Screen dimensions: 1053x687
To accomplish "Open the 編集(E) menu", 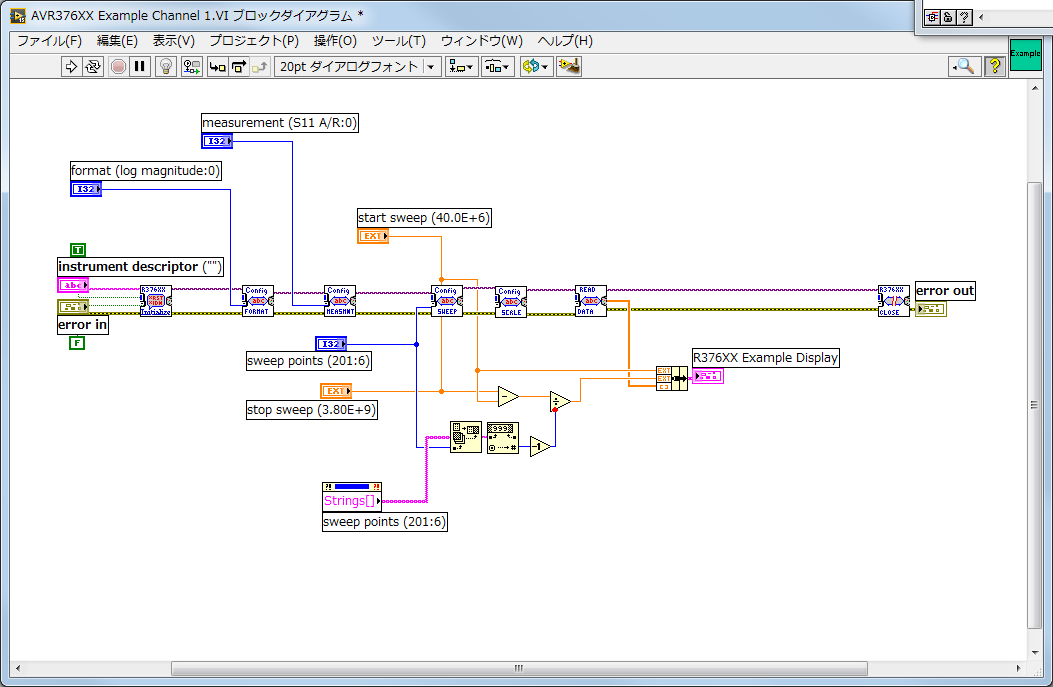I will tap(117, 41).
